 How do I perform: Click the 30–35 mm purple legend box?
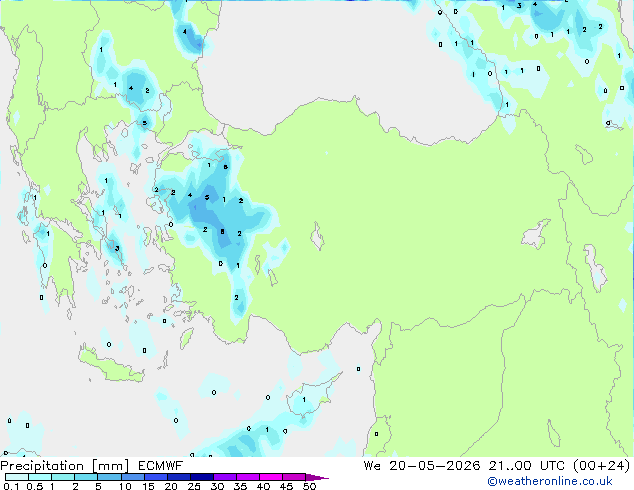tap(224, 477)
